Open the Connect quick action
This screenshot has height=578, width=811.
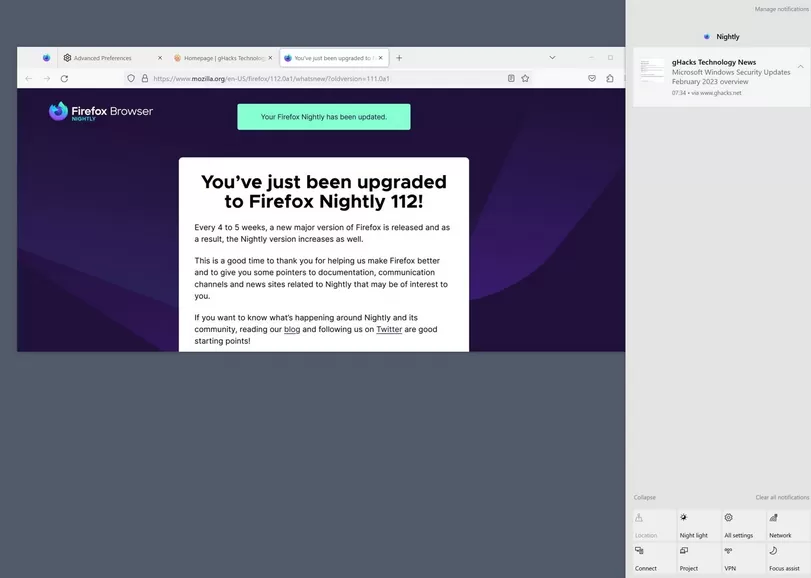pos(654,558)
